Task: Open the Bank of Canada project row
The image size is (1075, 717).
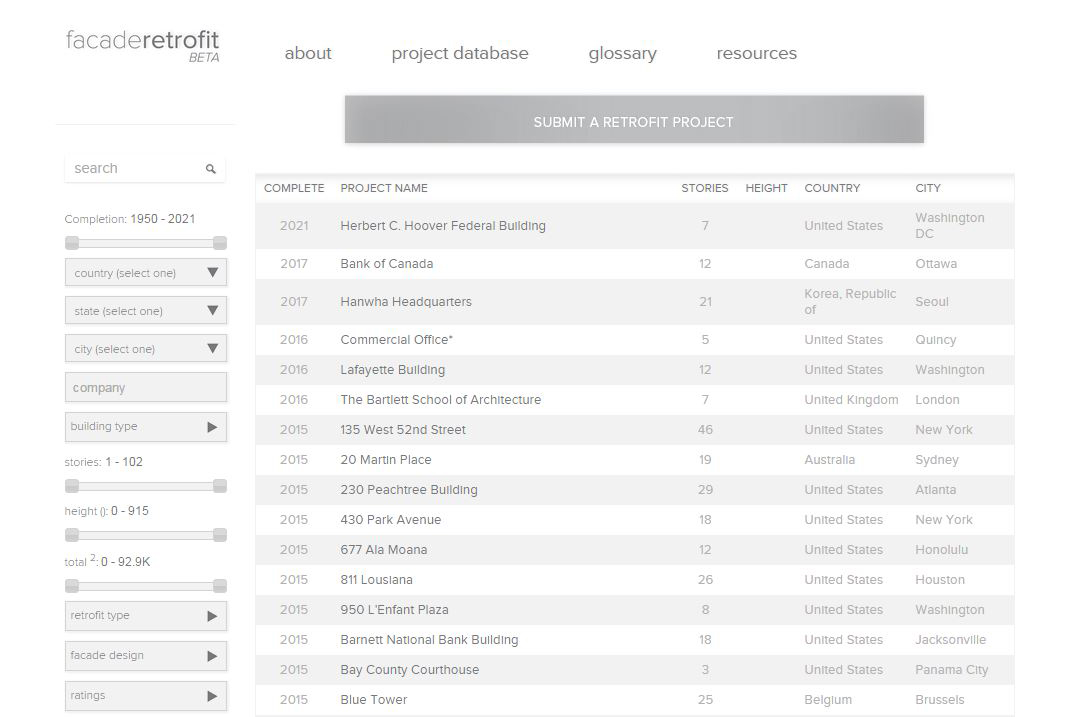Action: (386, 263)
